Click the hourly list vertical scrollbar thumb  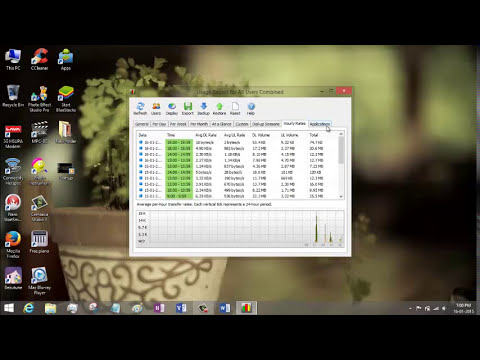coord(341,150)
